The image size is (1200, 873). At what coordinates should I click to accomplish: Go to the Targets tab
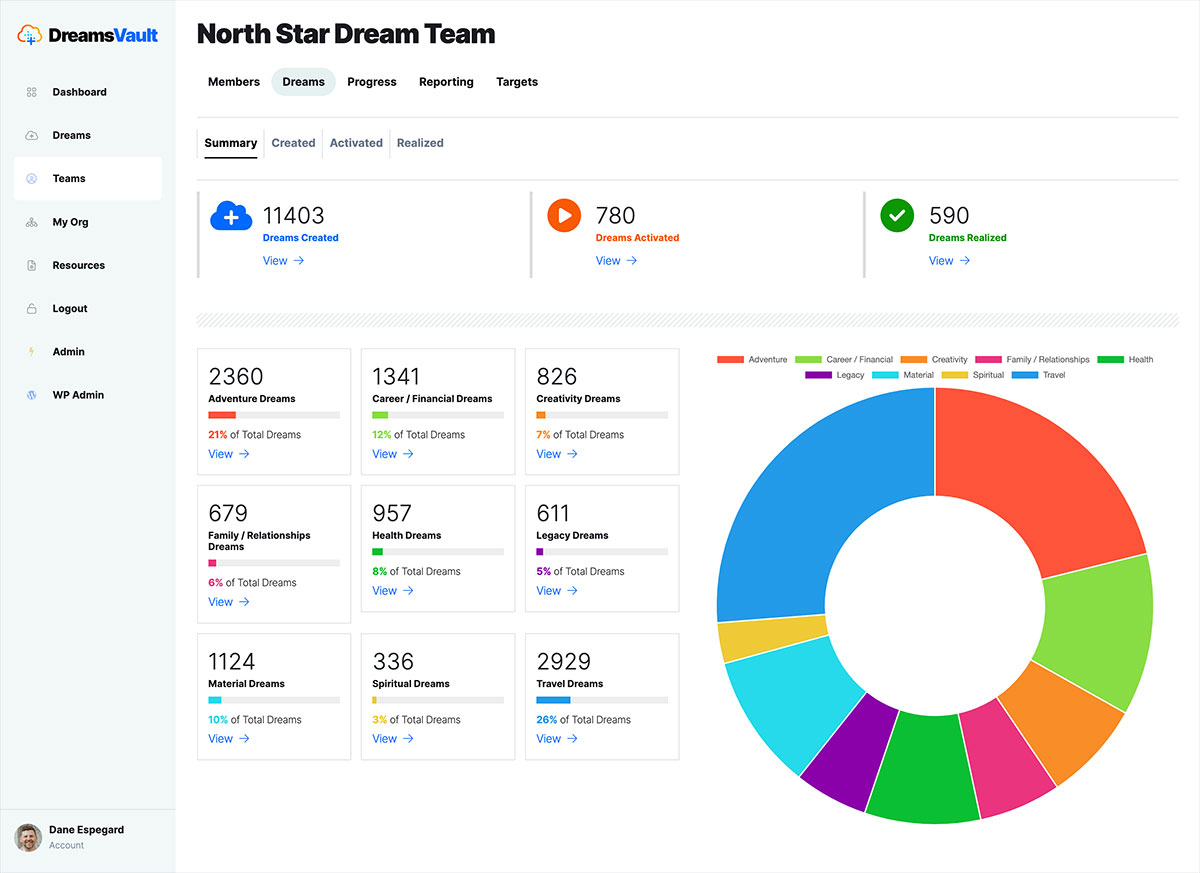[517, 82]
